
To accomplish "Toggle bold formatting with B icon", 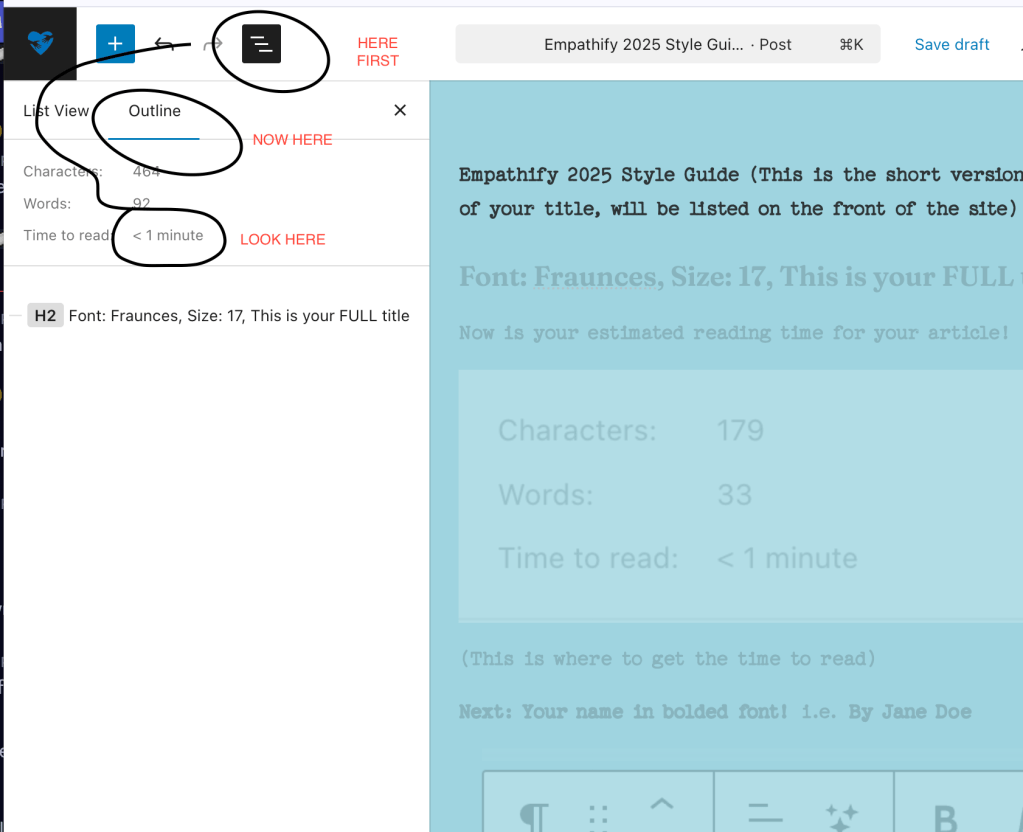I will [944, 816].
